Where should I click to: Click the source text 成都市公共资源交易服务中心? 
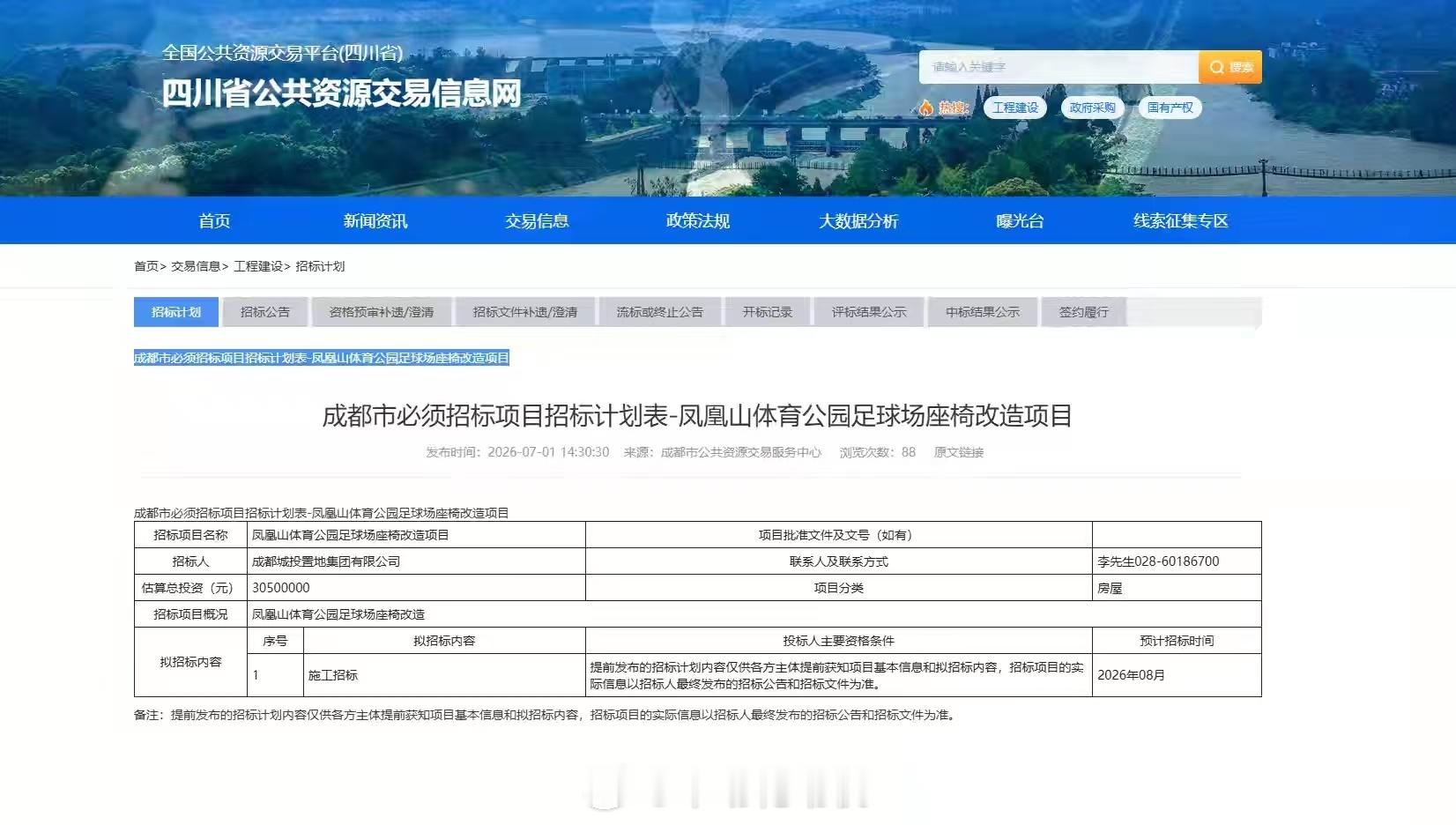[741, 452]
